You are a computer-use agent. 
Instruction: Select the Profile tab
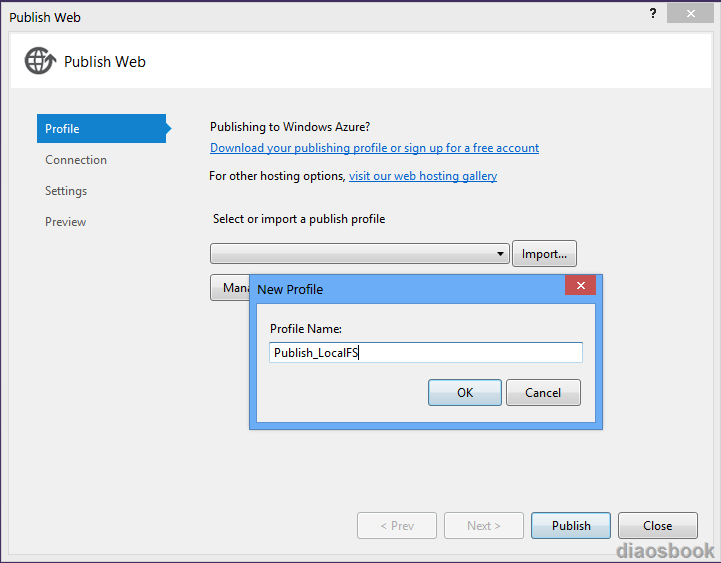(102, 129)
